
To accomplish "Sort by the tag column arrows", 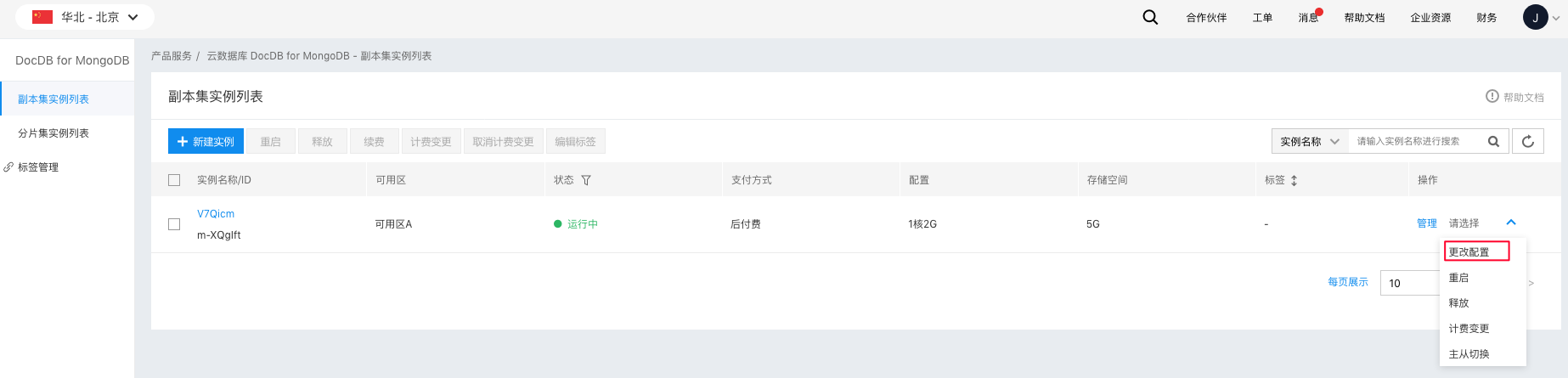I will (x=1294, y=180).
